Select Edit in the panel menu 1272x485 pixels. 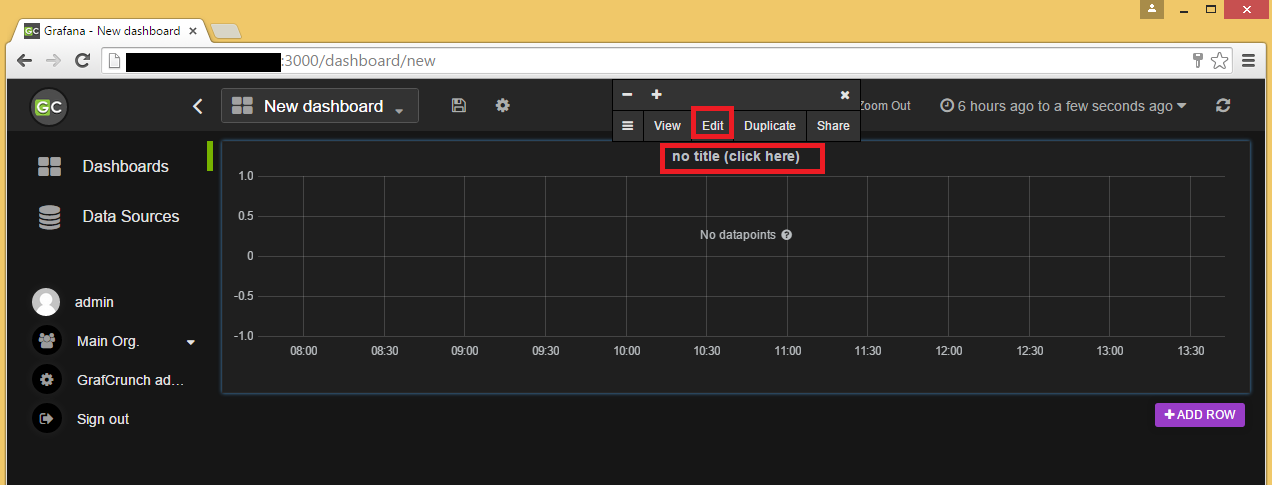tap(712, 126)
